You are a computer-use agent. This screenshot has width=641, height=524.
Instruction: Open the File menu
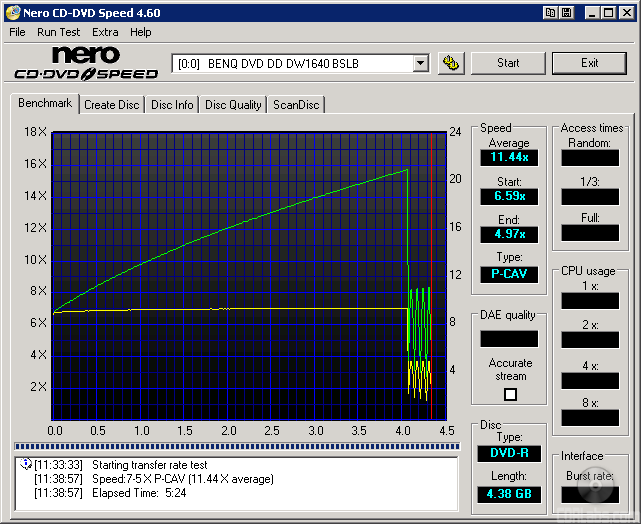(17, 32)
